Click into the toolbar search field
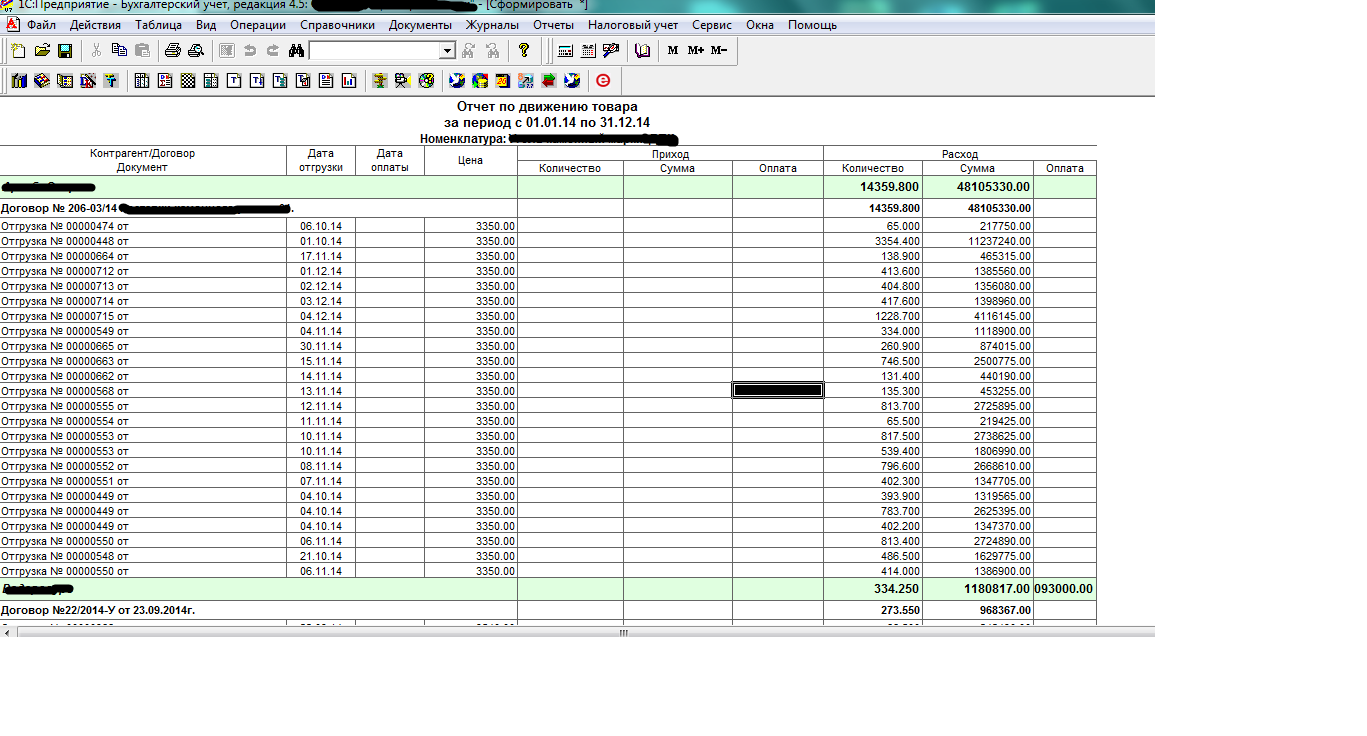Viewport: 1367px width, 736px height. click(x=374, y=51)
